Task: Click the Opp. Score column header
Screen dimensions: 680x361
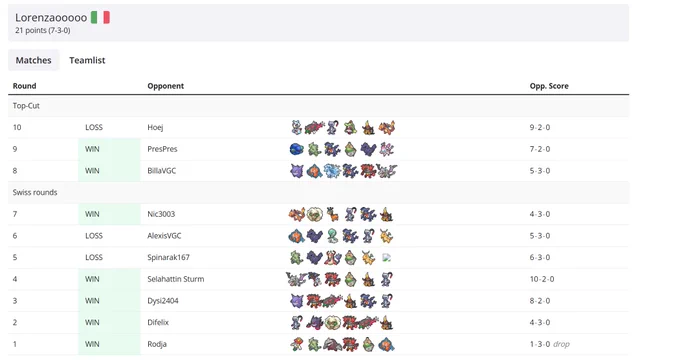Action: tap(549, 86)
